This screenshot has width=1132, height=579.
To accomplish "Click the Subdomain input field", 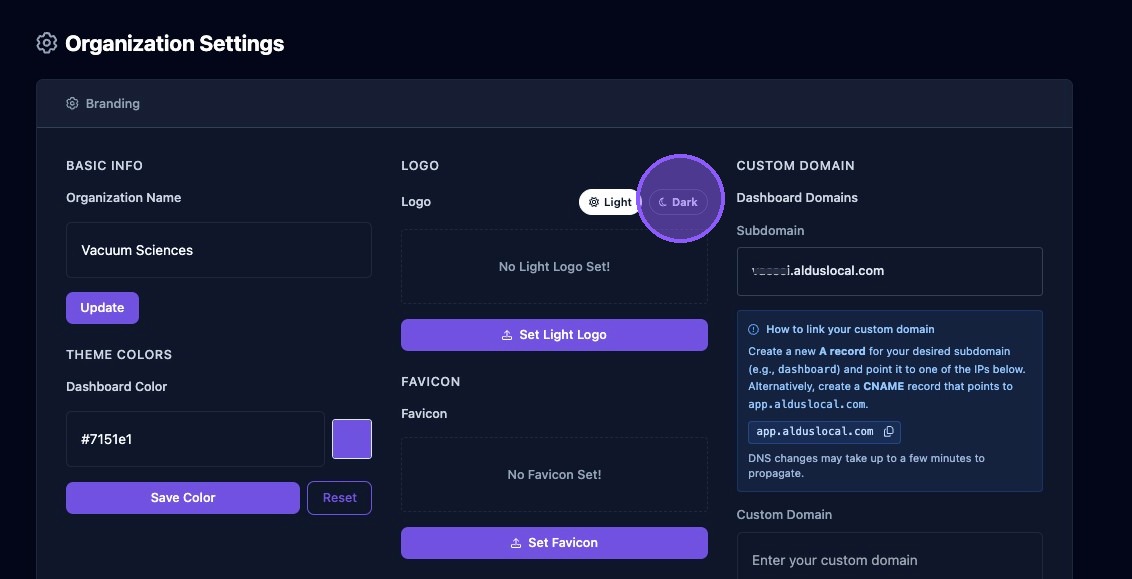I will click(x=889, y=271).
